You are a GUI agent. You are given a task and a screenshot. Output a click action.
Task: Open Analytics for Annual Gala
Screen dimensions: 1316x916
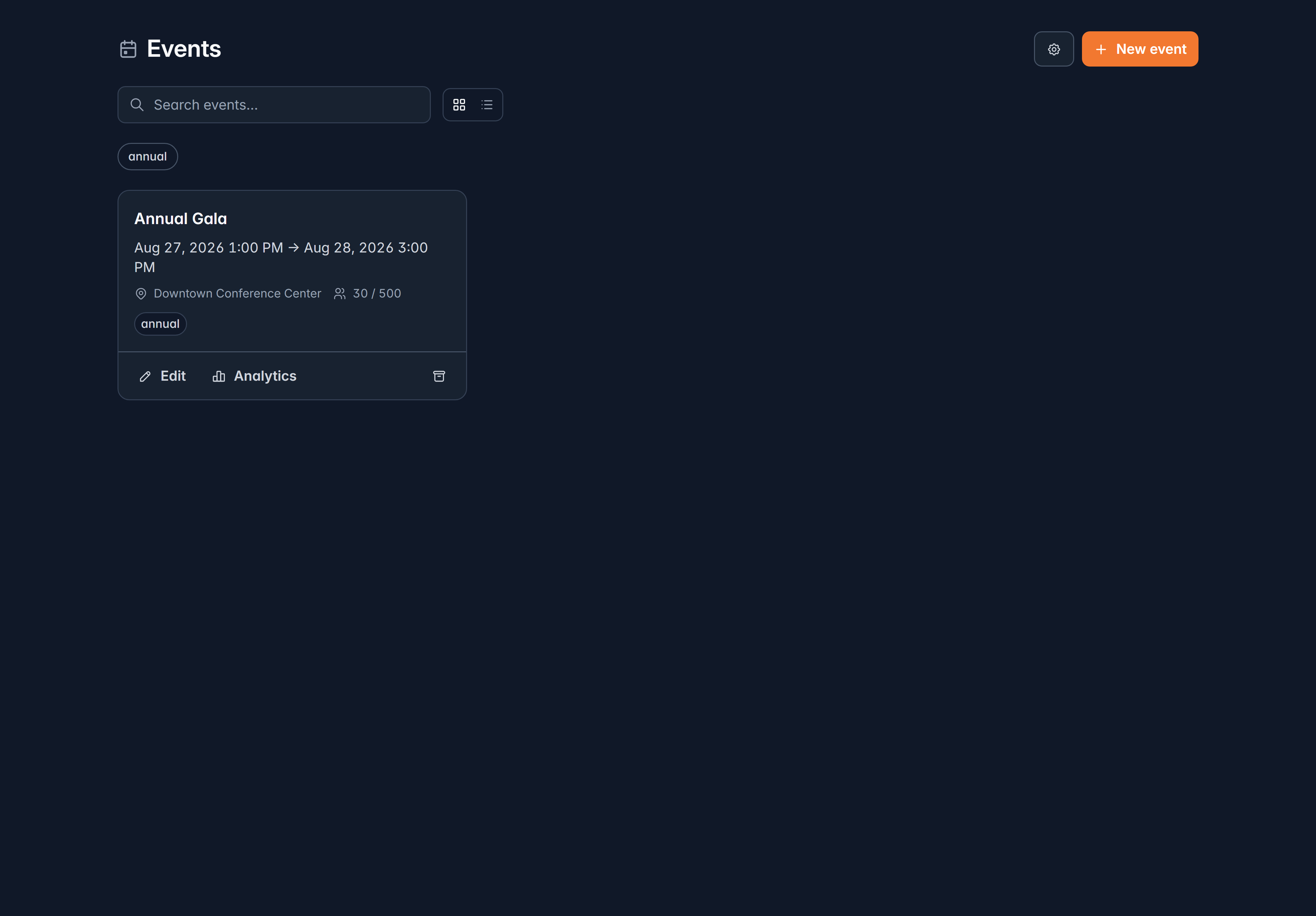(x=255, y=376)
